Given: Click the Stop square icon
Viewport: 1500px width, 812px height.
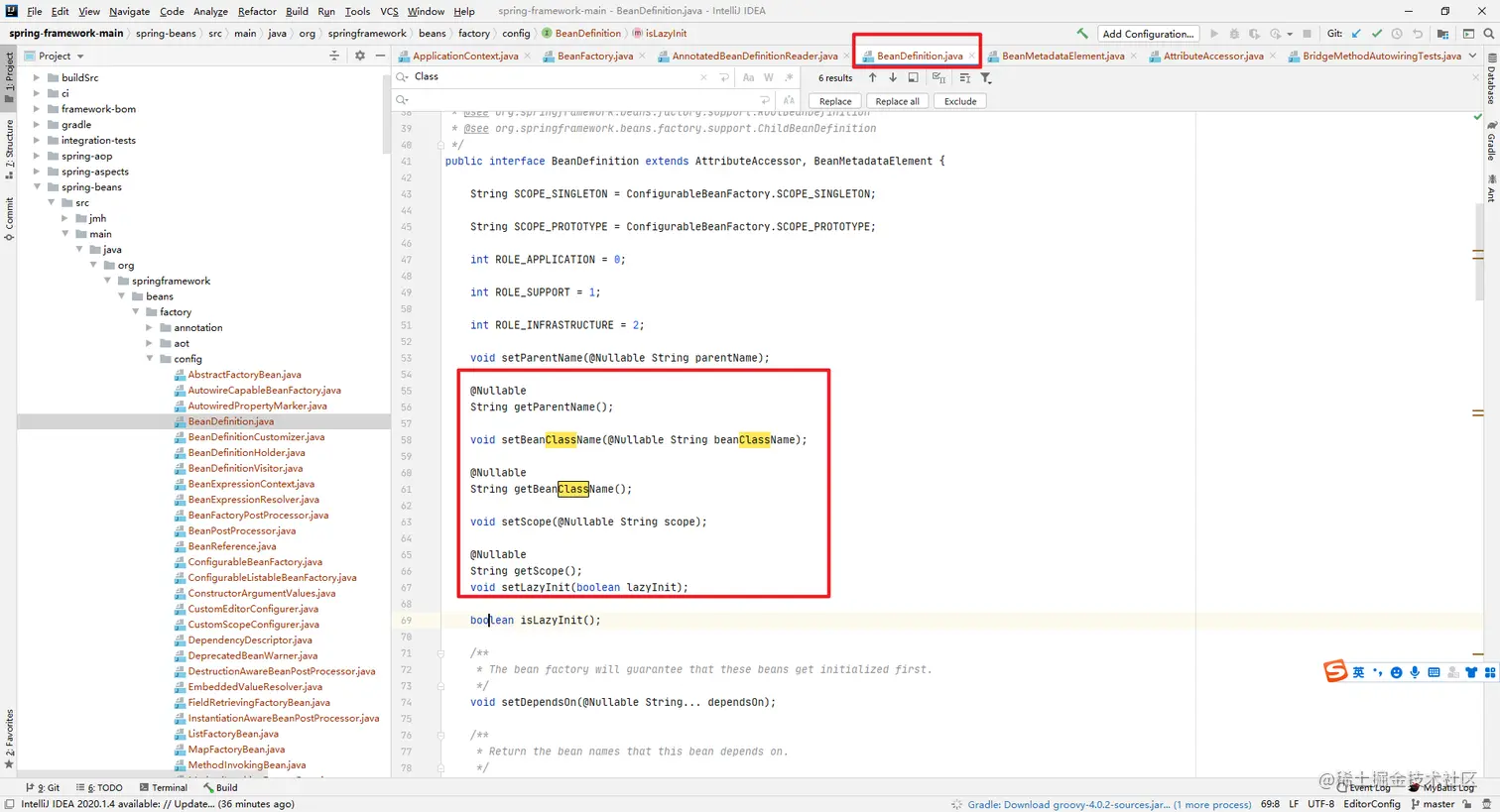Looking at the screenshot, I should pyautogui.click(x=1307, y=33).
